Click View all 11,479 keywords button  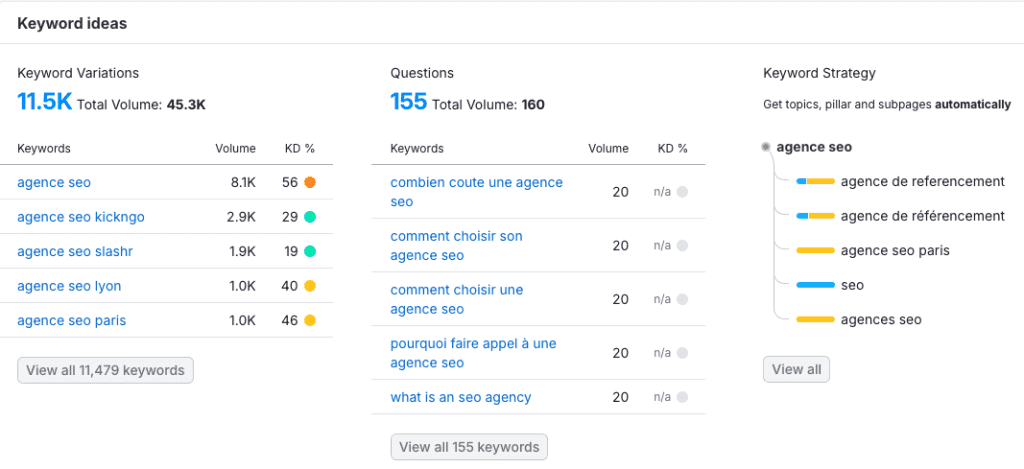coord(105,370)
